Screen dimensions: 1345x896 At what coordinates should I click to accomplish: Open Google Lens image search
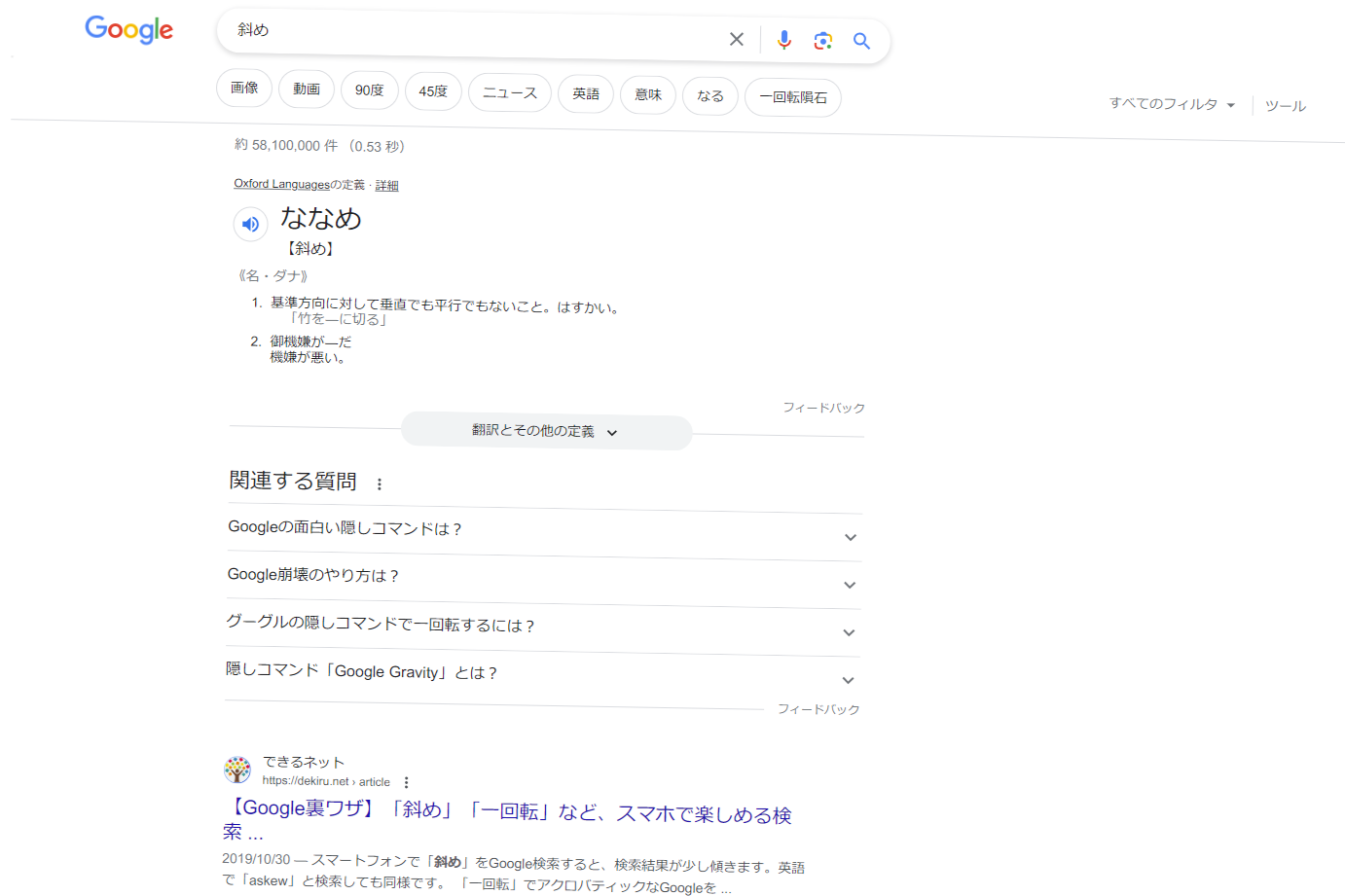(822, 40)
